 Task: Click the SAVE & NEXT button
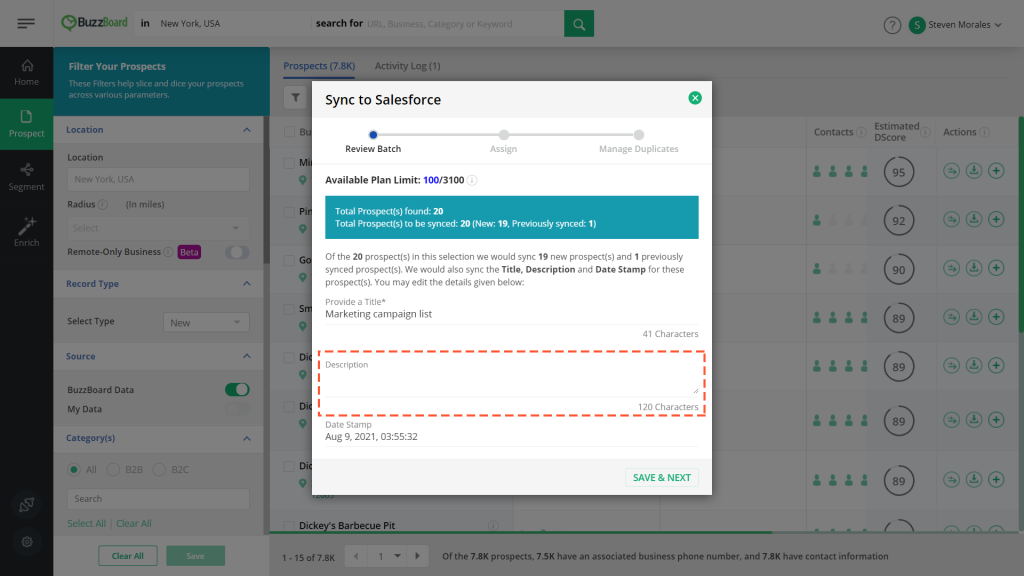click(662, 477)
